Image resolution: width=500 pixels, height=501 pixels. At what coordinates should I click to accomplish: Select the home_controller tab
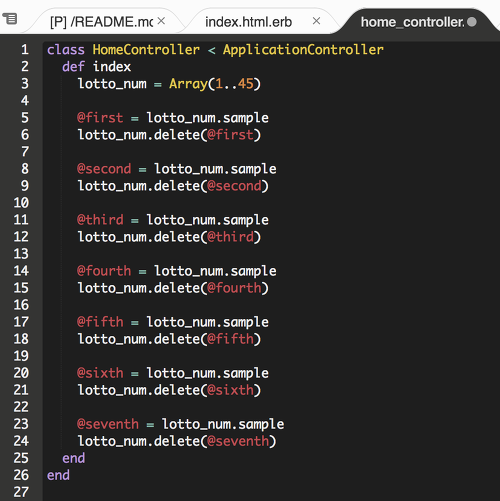coord(412,22)
